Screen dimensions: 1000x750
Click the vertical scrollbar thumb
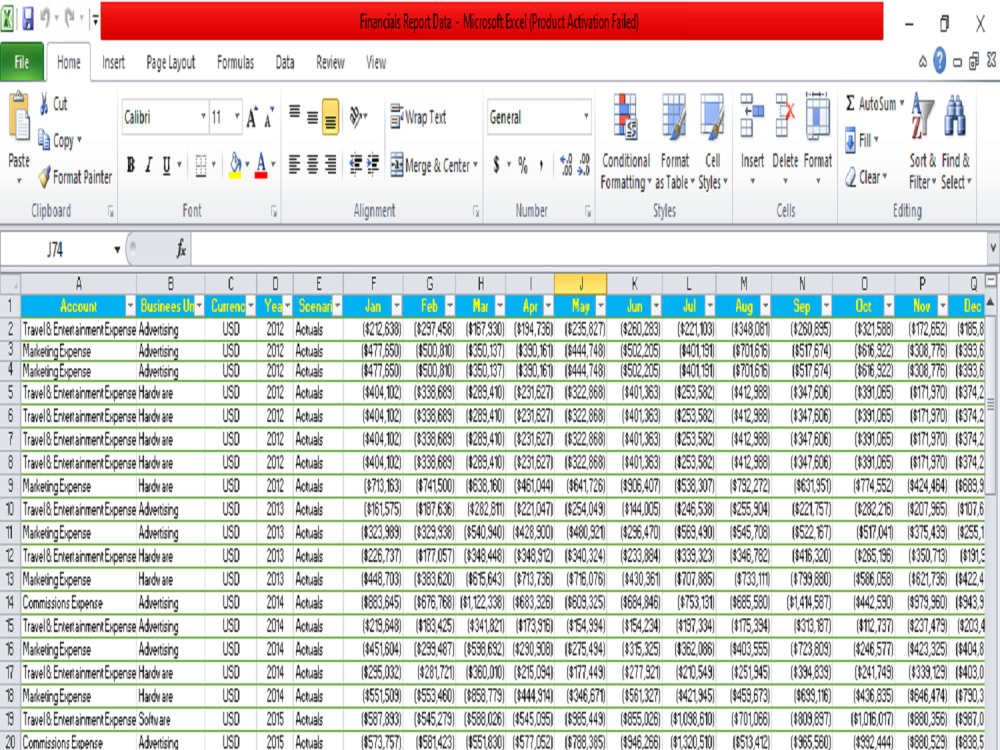coord(990,403)
